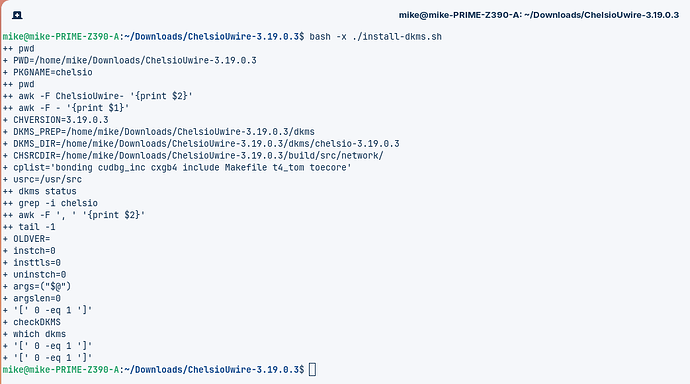Viewport: 690px width, 384px height.
Task: Click the OLDVER= output line
Action: click(x=26, y=238)
